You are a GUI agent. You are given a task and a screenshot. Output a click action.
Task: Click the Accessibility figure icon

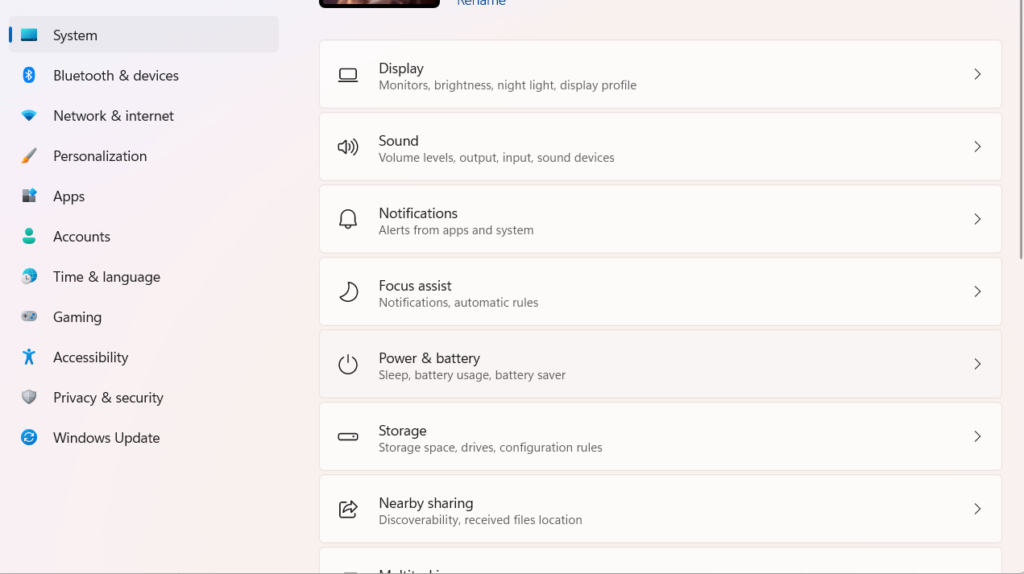click(x=29, y=357)
